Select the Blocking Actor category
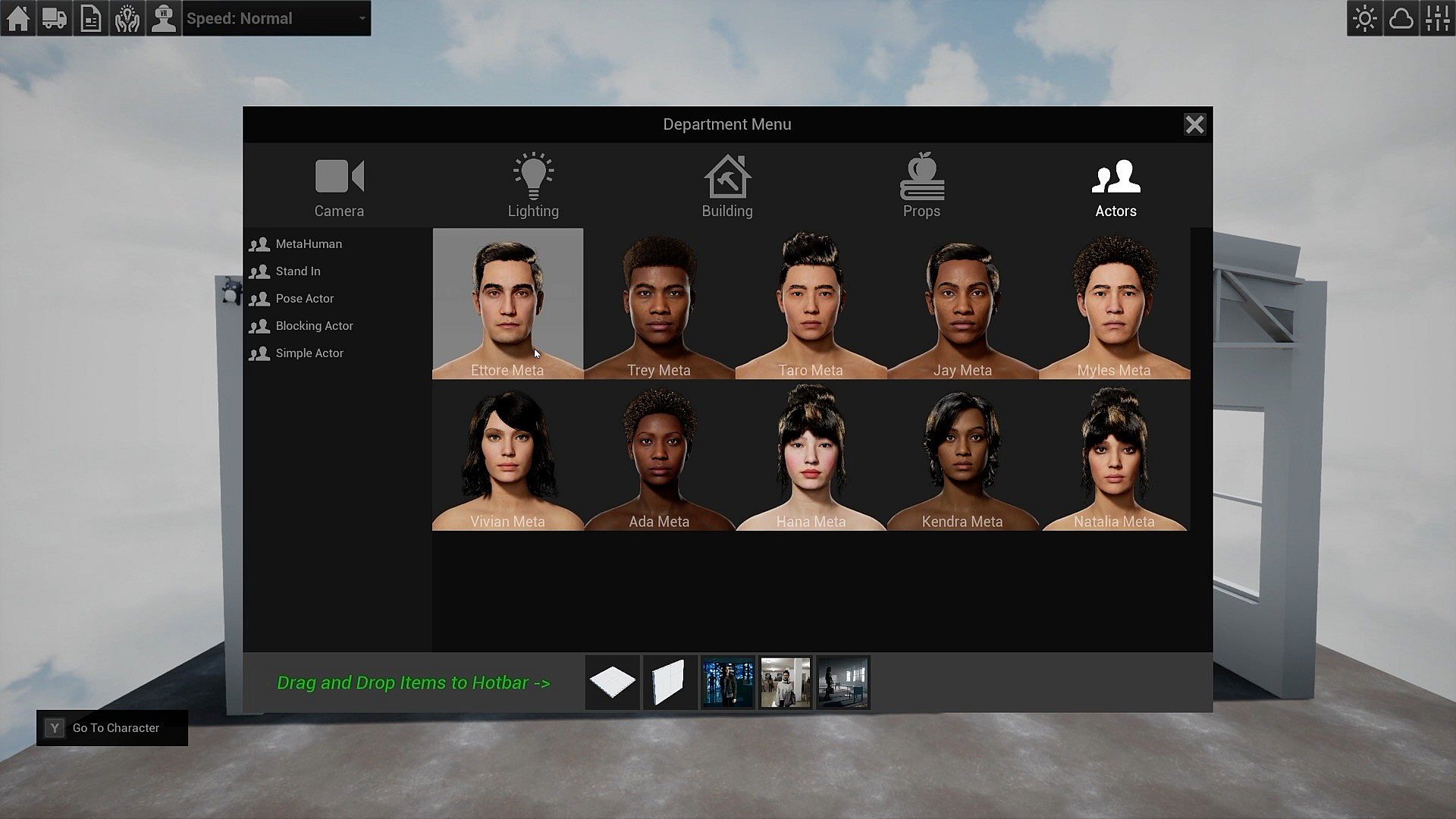This screenshot has width=1456, height=819. [x=314, y=326]
